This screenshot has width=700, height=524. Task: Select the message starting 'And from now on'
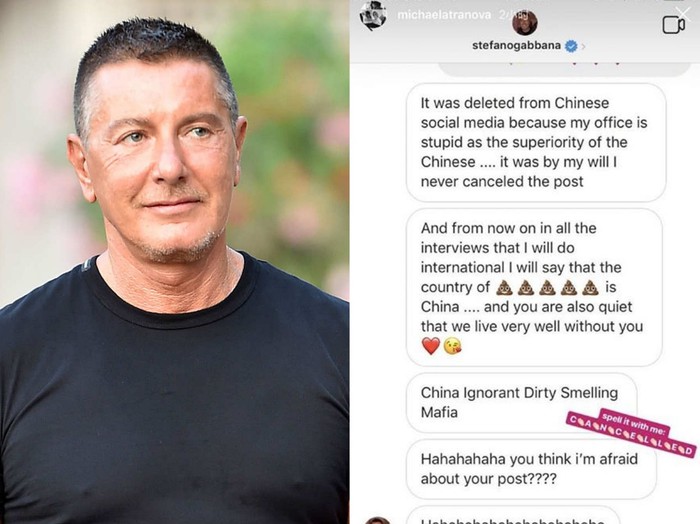[x=534, y=287]
